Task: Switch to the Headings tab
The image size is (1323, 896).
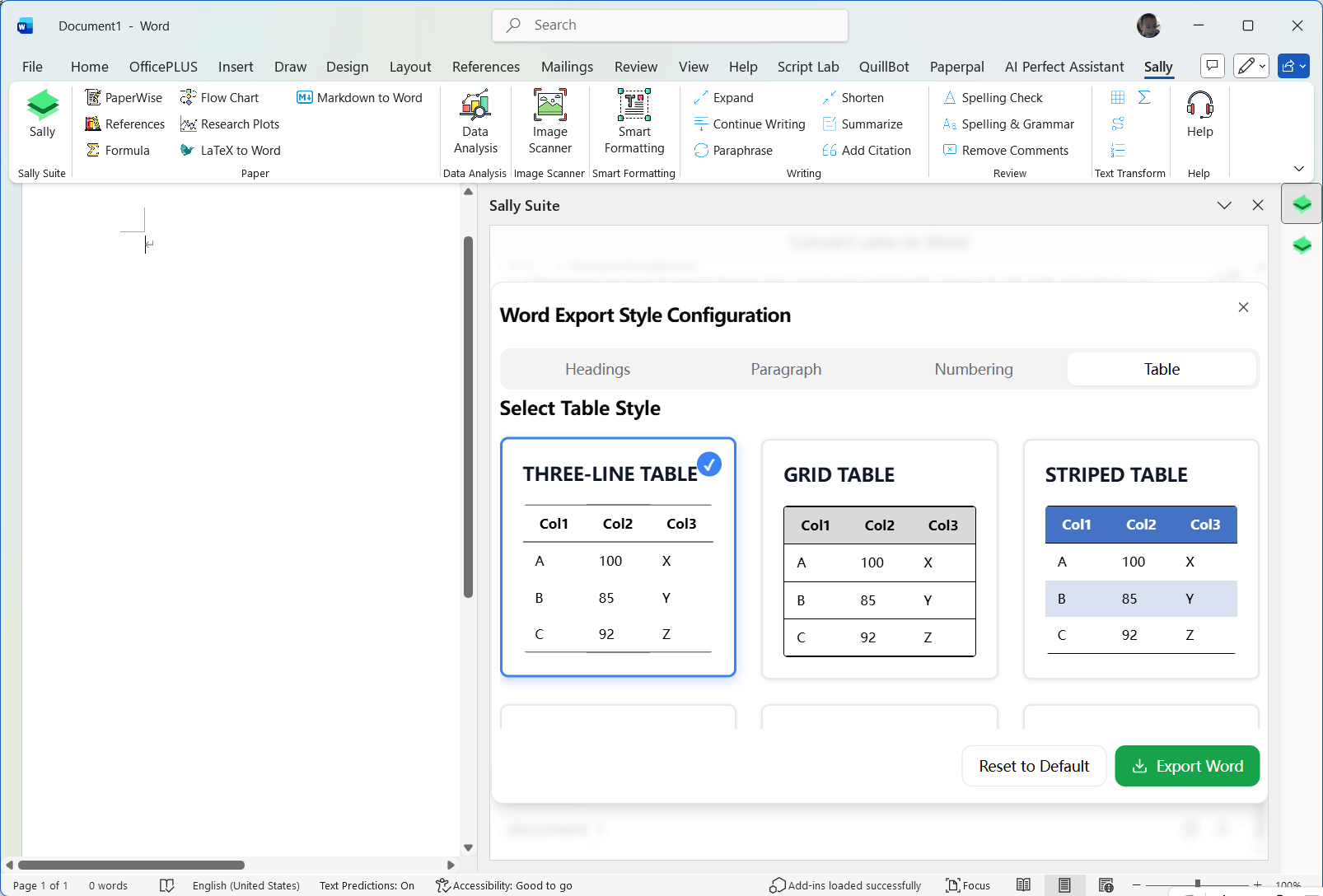Action: click(597, 369)
